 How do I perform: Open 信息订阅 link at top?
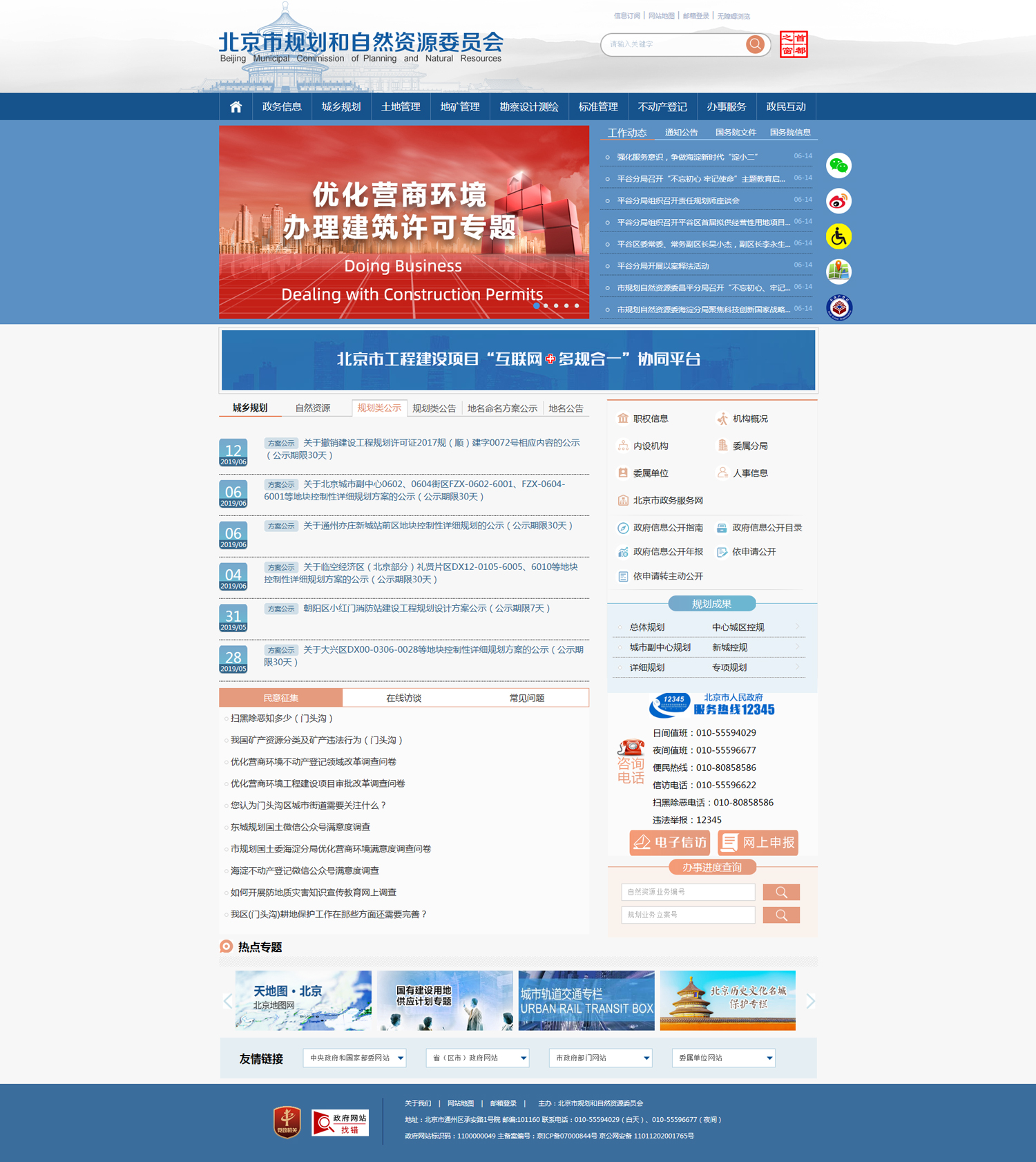point(626,16)
